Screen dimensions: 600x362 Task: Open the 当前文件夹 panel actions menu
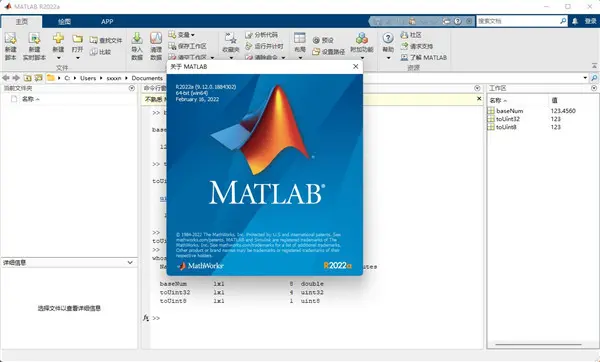pyautogui.click(x=132, y=88)
